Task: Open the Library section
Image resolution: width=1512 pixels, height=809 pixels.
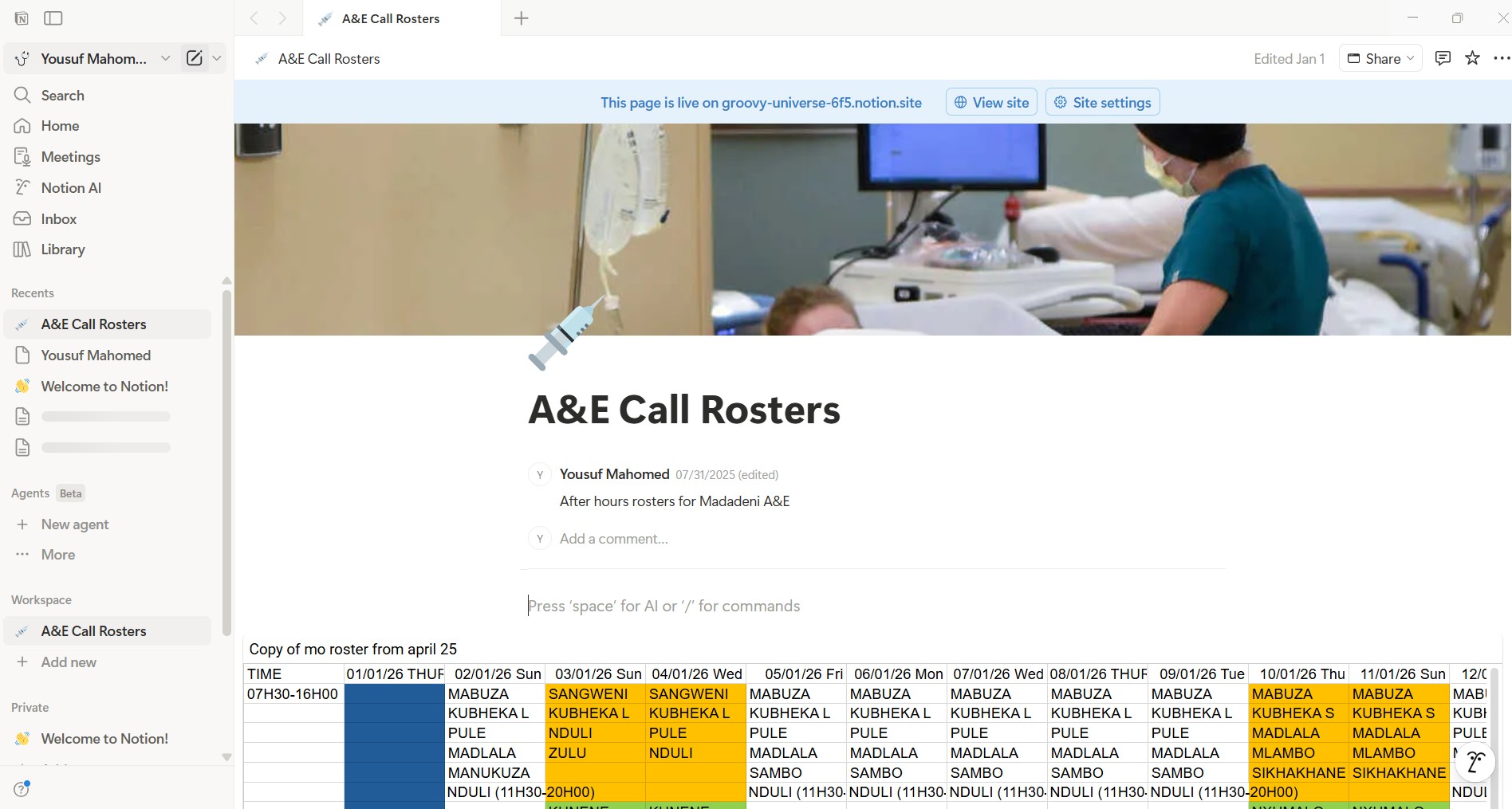Action: pyautogui.click(x=62, y=249)
